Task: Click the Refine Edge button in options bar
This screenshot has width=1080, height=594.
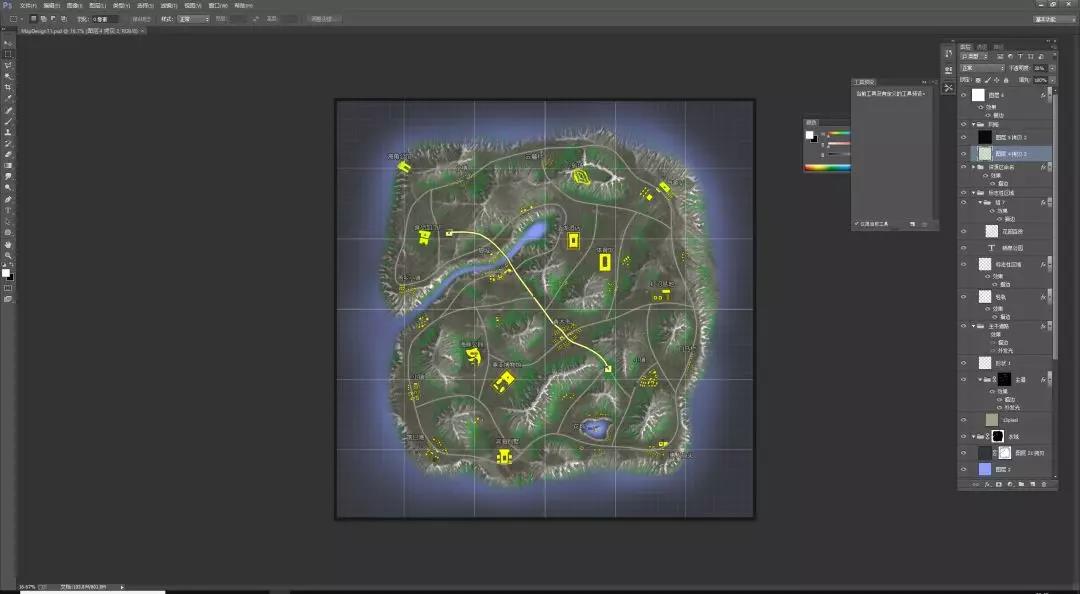Action: coord(324,19)
